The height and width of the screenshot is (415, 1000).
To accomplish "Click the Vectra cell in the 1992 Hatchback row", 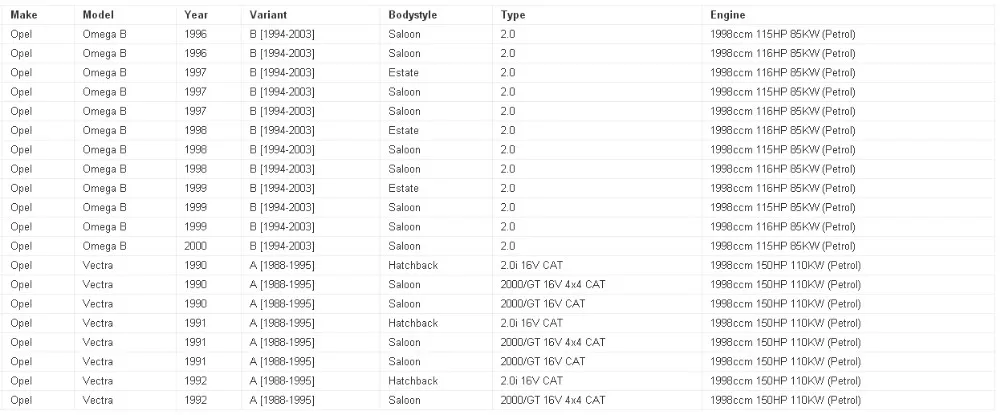I will pyautogui.click(x=98, y=381).
